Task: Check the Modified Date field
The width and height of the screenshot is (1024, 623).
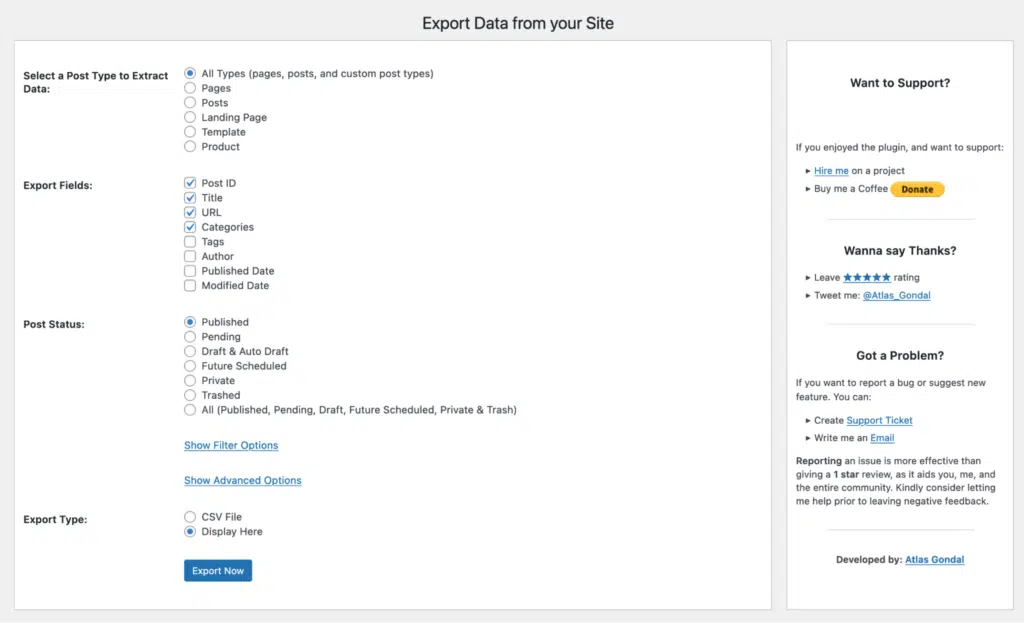Action: coord(190,285)
